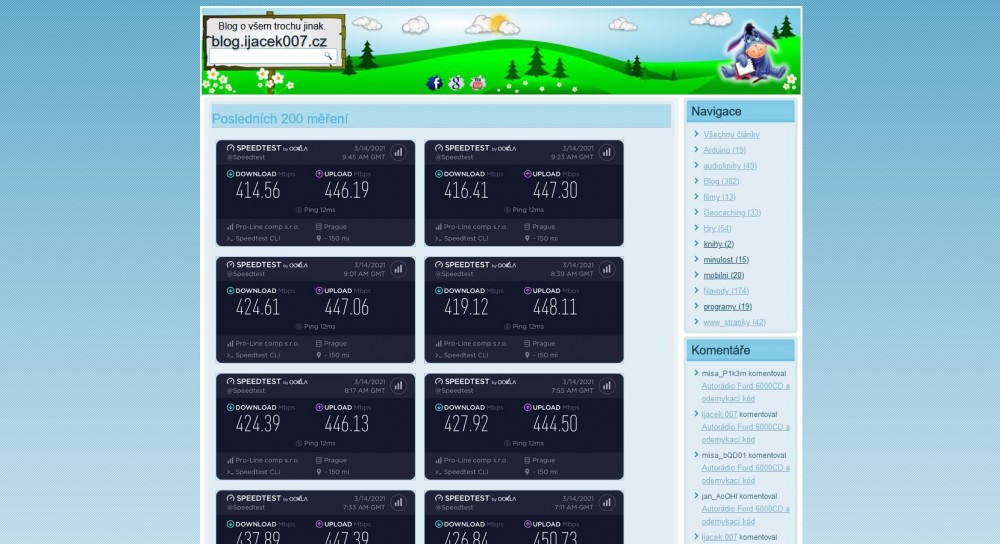Image resolution: width=1000 pixels, height=544 pixels.
Task: Select the Arduino (19) category
Action: 724,150
